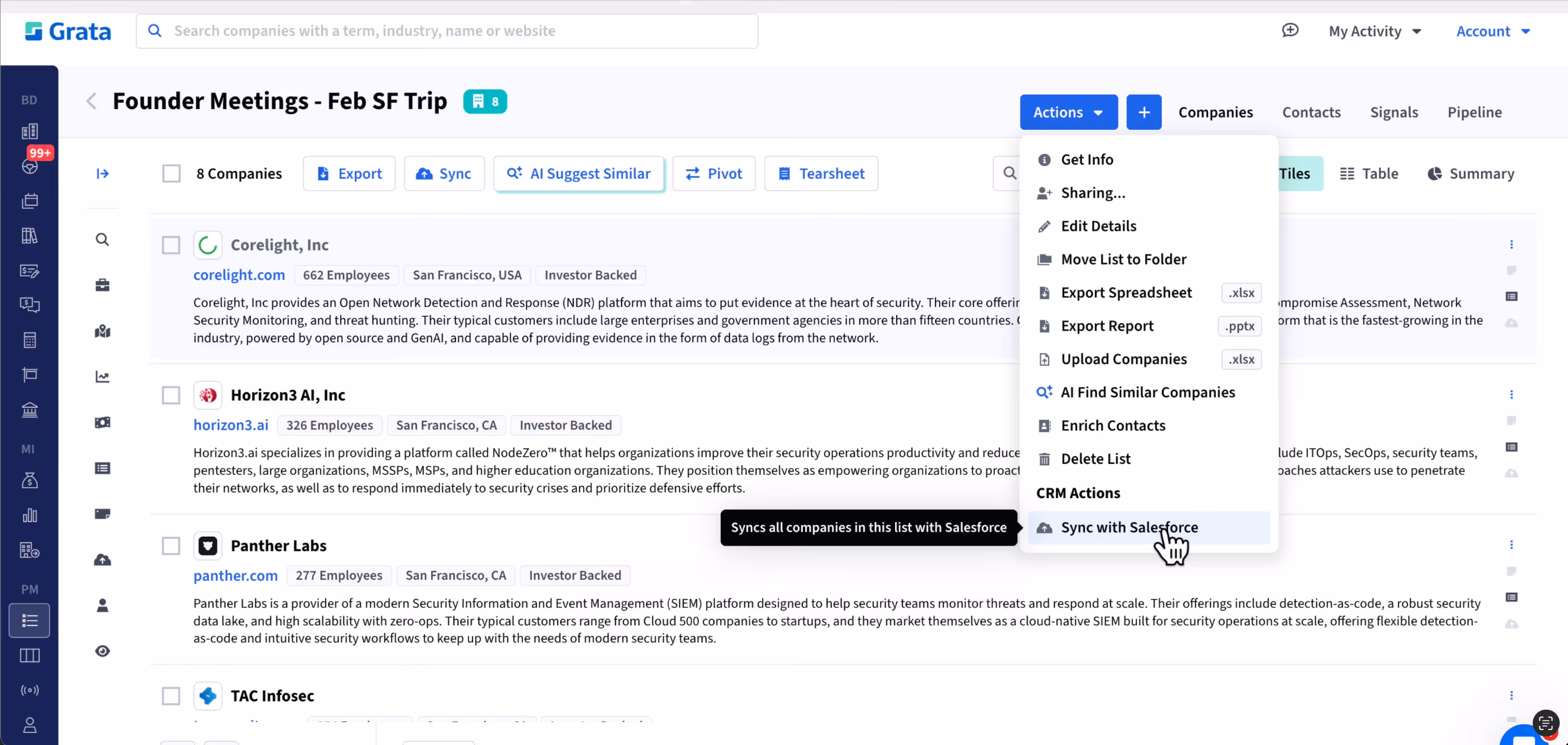The width and height of the screenshot is (1568, 745).
Task: Choose Export Spreadsheet .xlsx
Action: [1148, 293]
